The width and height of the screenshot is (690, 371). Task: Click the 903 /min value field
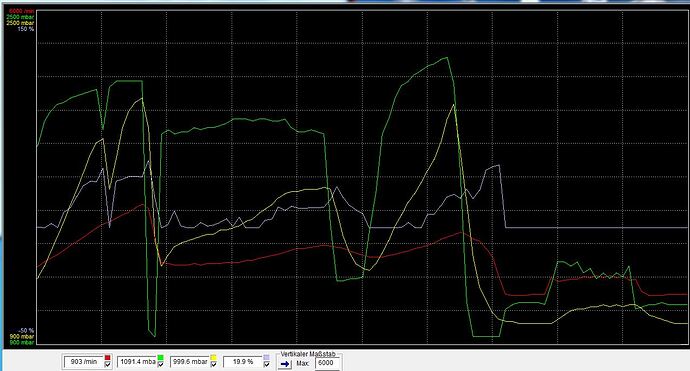[x=83, y=362]
